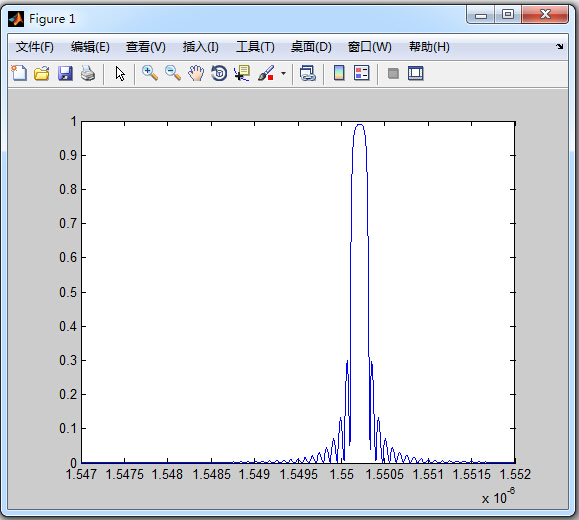Click the Hide Plot Tools icon
The height and width of the screenshot is (520, 579).
[393, 73]
